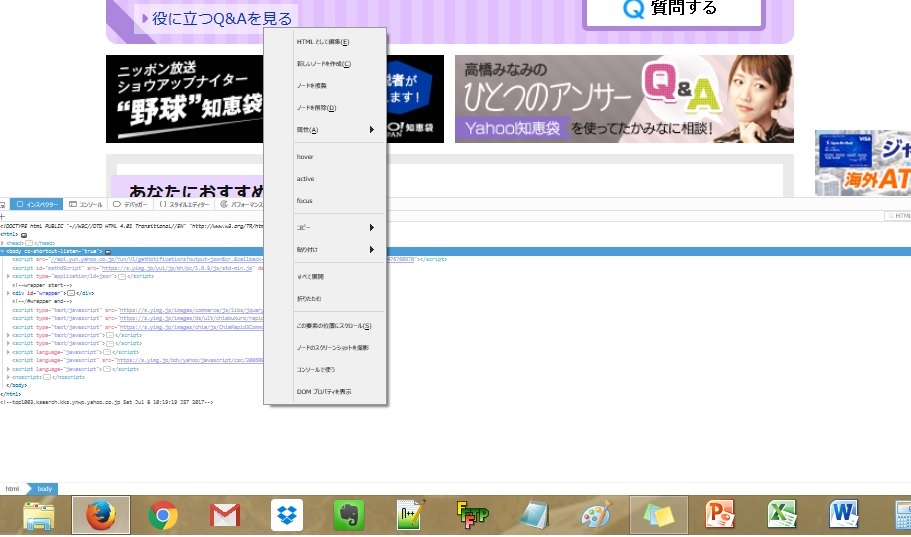The image size is (911, 537).
Task: Click the event badge on the body row
Action: coord(108,252)
